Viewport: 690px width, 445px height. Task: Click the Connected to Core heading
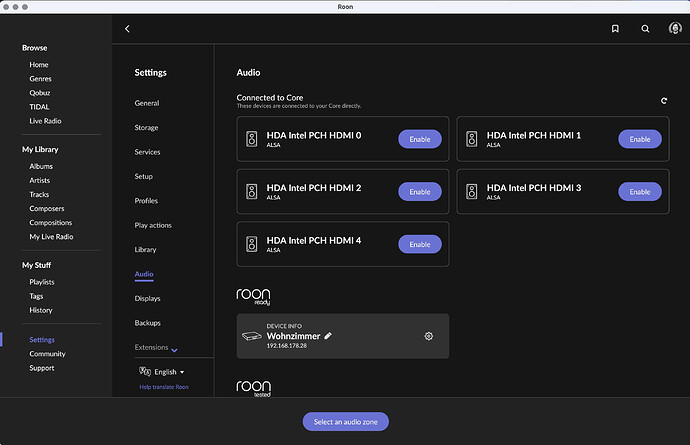click(x=270, y=98)
